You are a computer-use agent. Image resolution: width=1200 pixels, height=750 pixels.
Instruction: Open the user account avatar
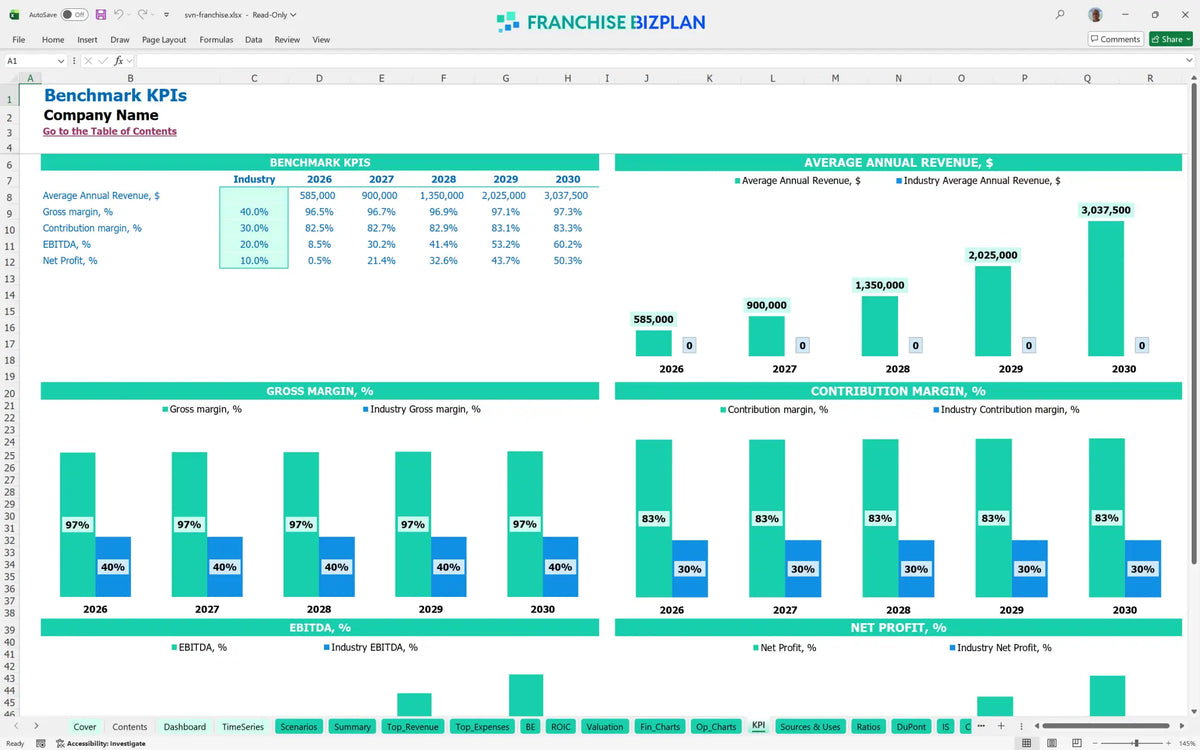[x=1097, y=15]
